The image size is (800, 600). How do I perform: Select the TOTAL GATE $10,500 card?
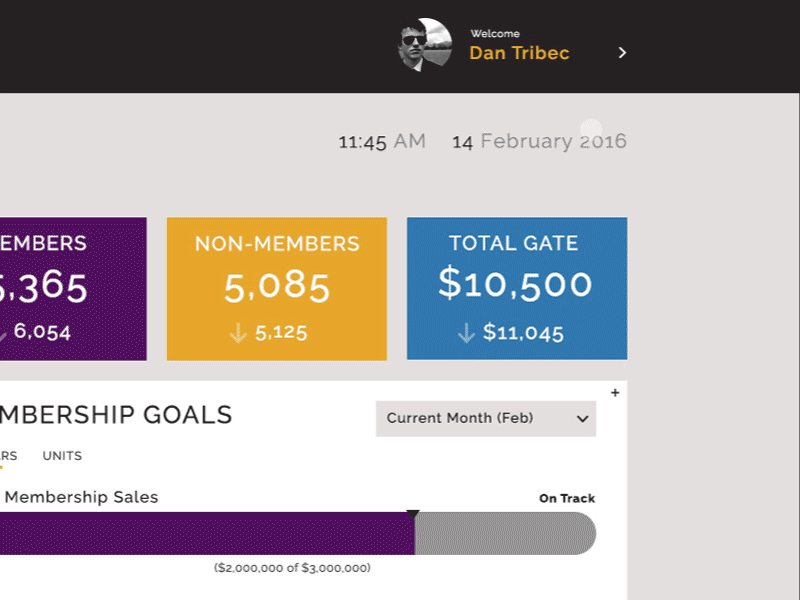tap(517, 287)
